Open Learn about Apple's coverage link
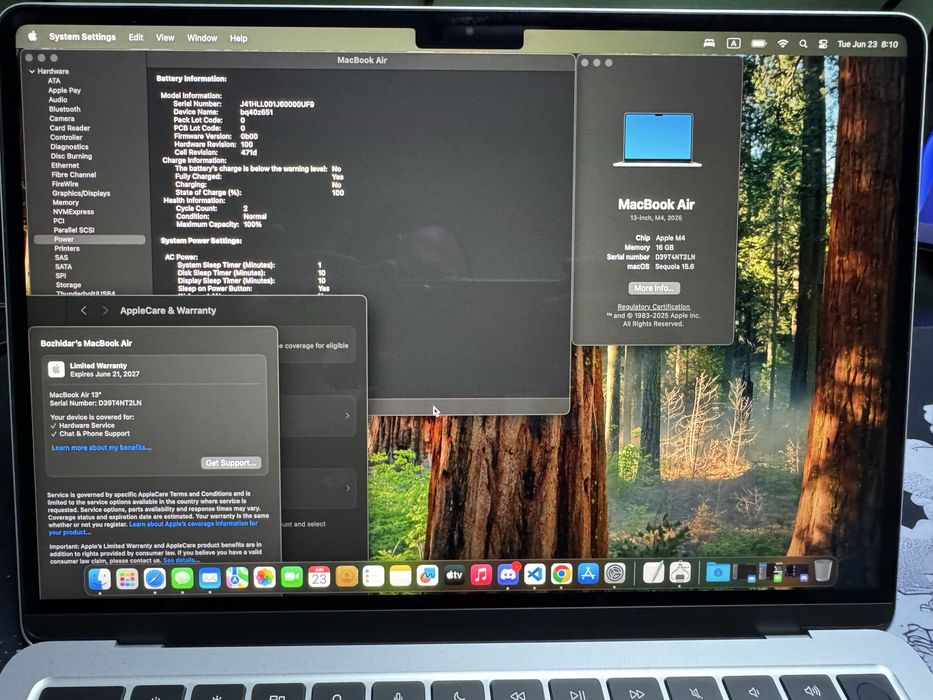Image resolution: width=933 pixels, height=700 pixels. pos(193,524)
